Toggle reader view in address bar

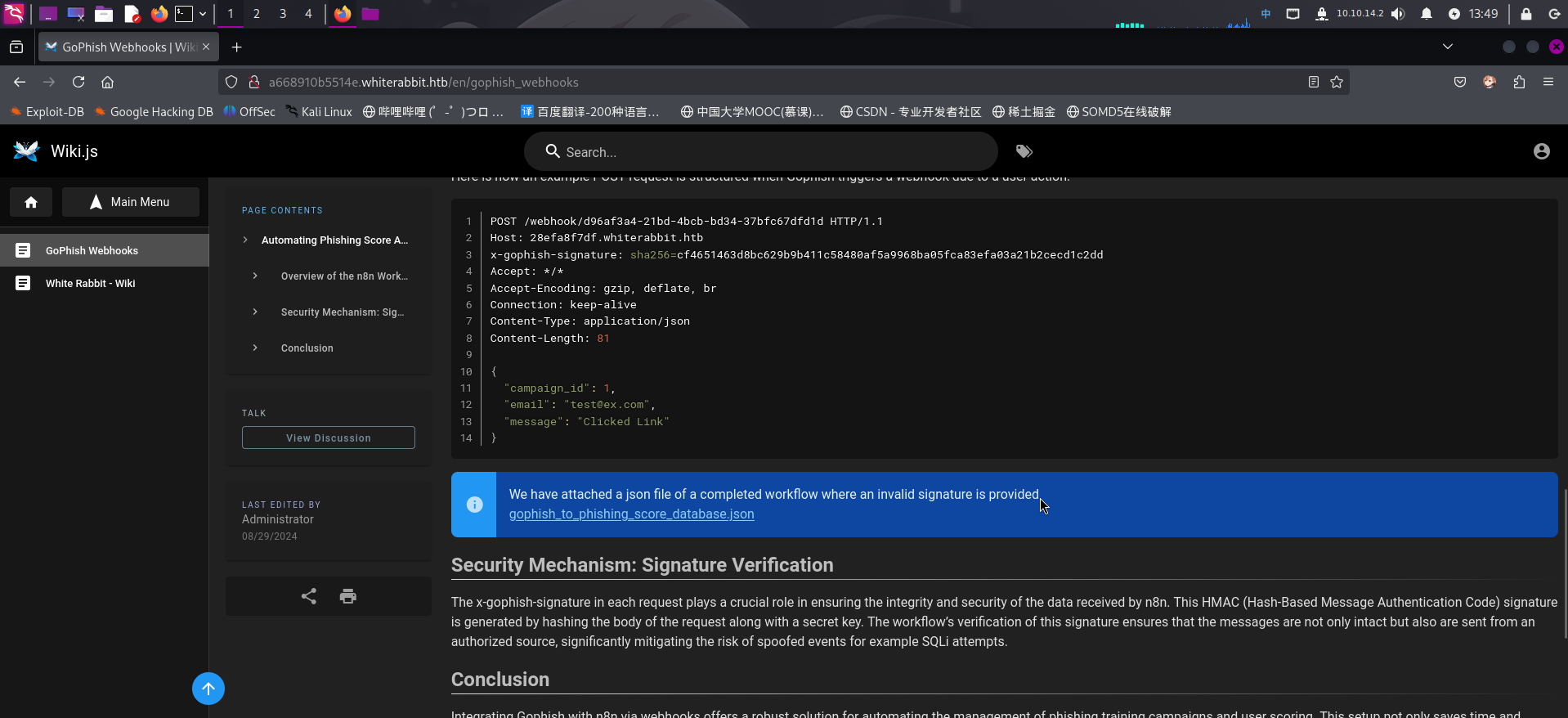click(1314, 82)
